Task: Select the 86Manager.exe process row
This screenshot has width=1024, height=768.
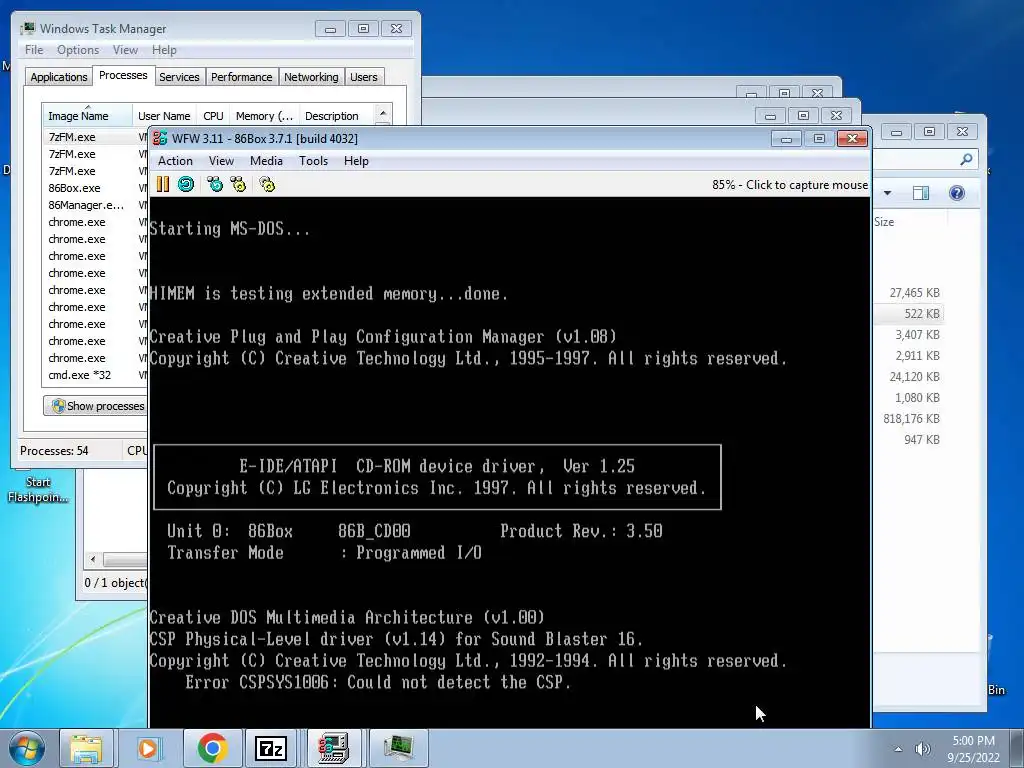Action: (95, 205)
